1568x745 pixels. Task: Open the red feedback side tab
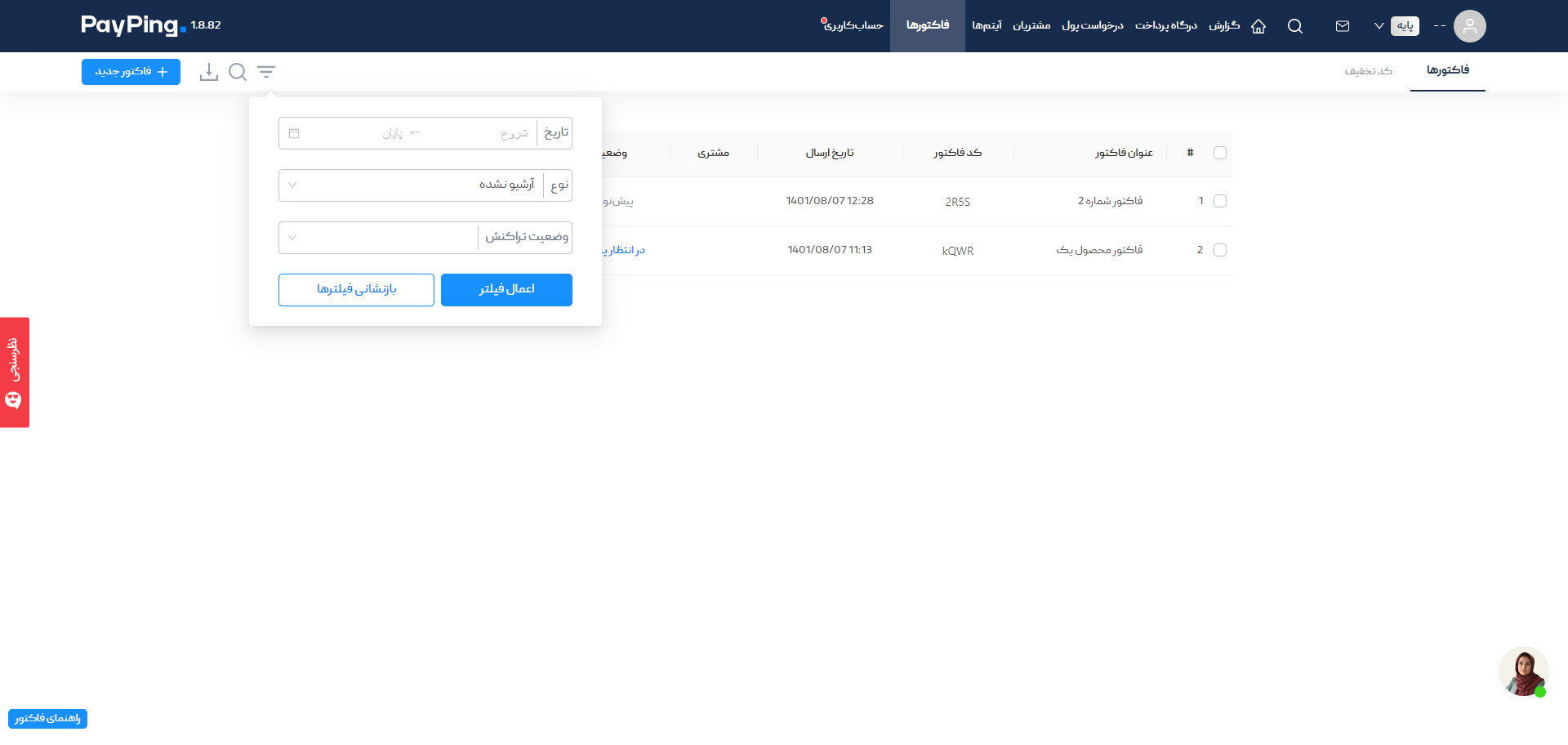click(x=15, y=372)
